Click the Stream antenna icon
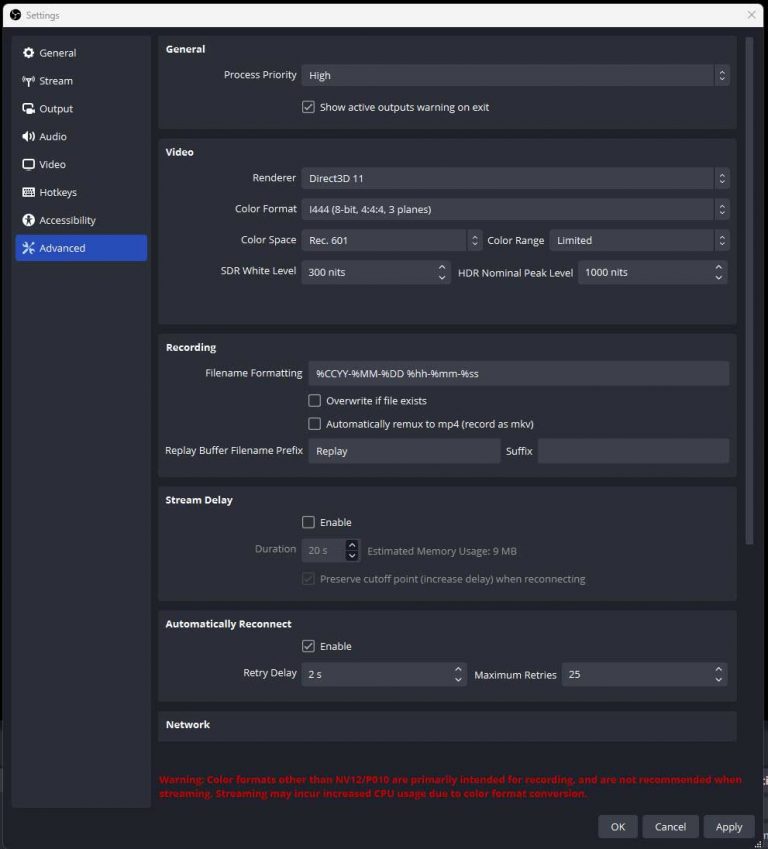 click(28, 81)
